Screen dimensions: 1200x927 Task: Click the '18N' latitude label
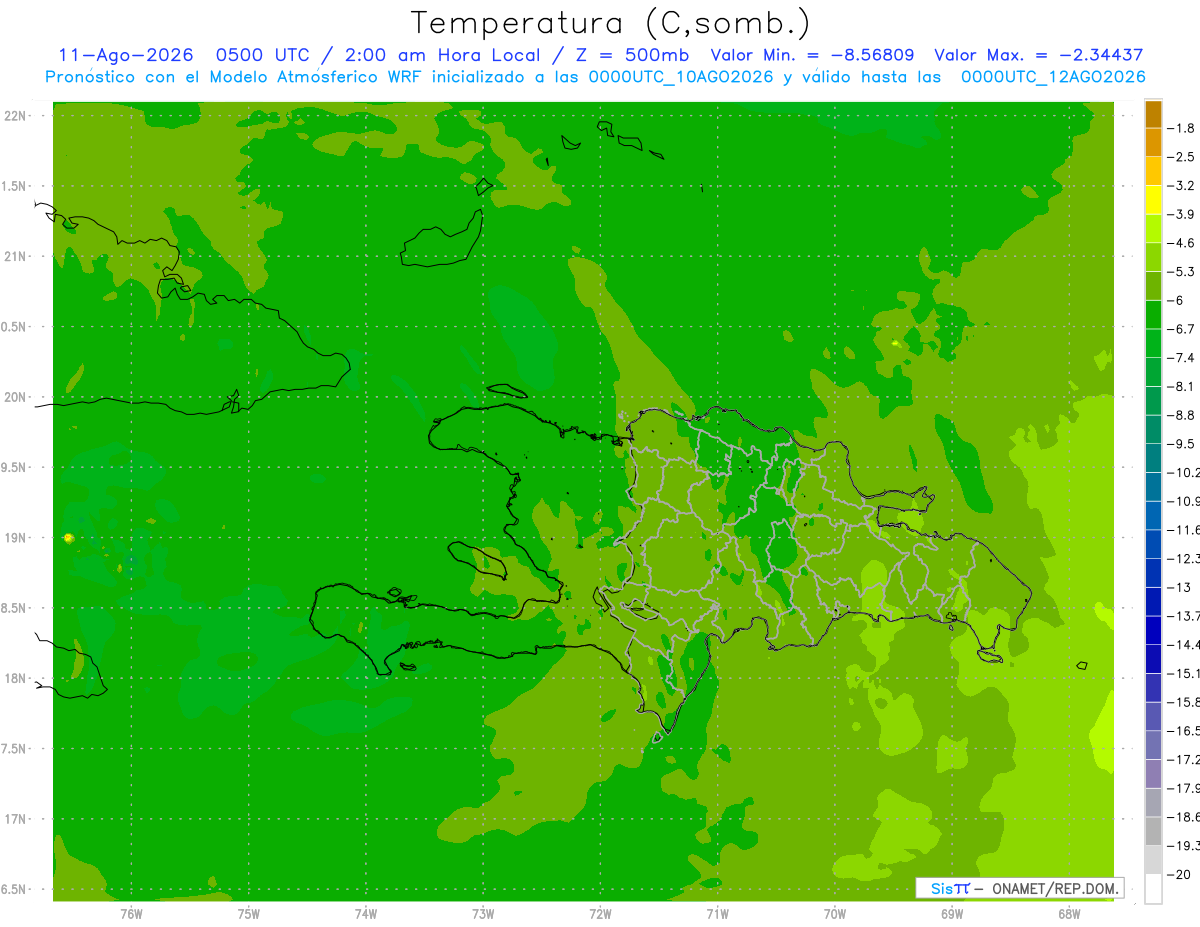(x=16, y=678)
